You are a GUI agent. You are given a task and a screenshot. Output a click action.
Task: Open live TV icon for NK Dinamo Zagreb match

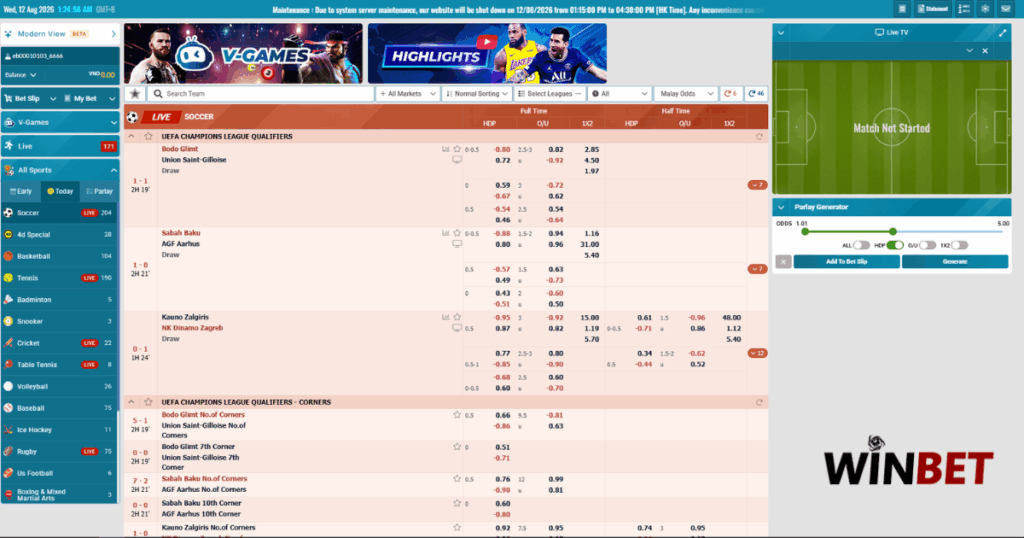pos(457,328)
